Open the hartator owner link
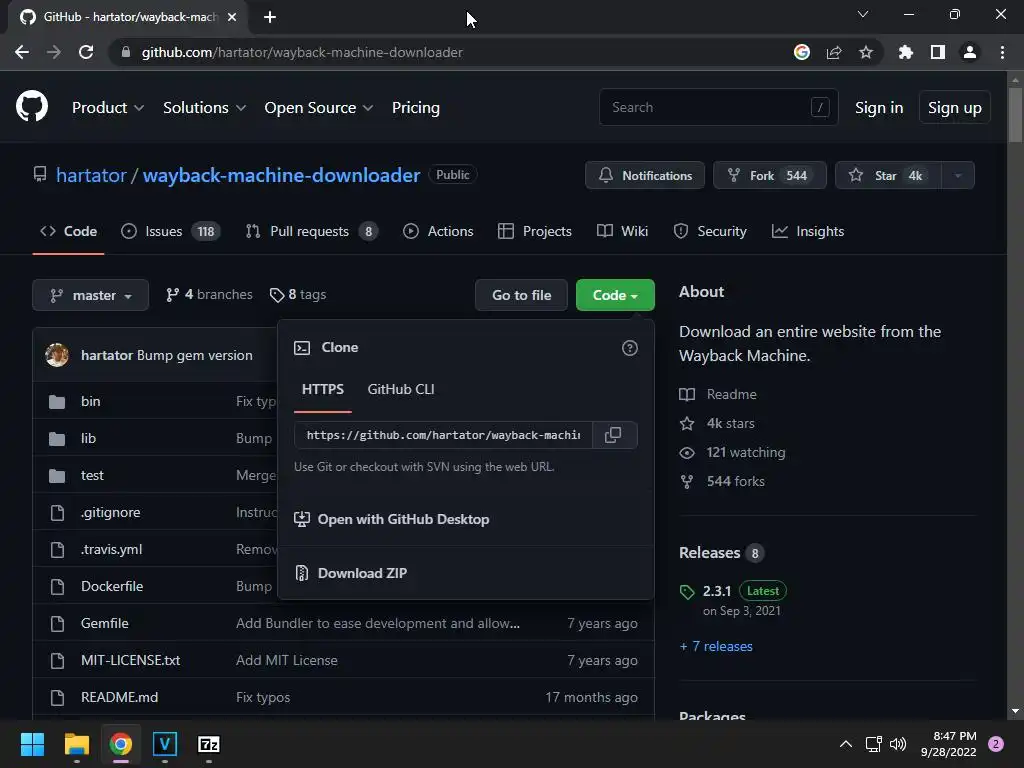The width and height of the screenshot is (1024, 768). pyautogui.click(x=91, y=175)
